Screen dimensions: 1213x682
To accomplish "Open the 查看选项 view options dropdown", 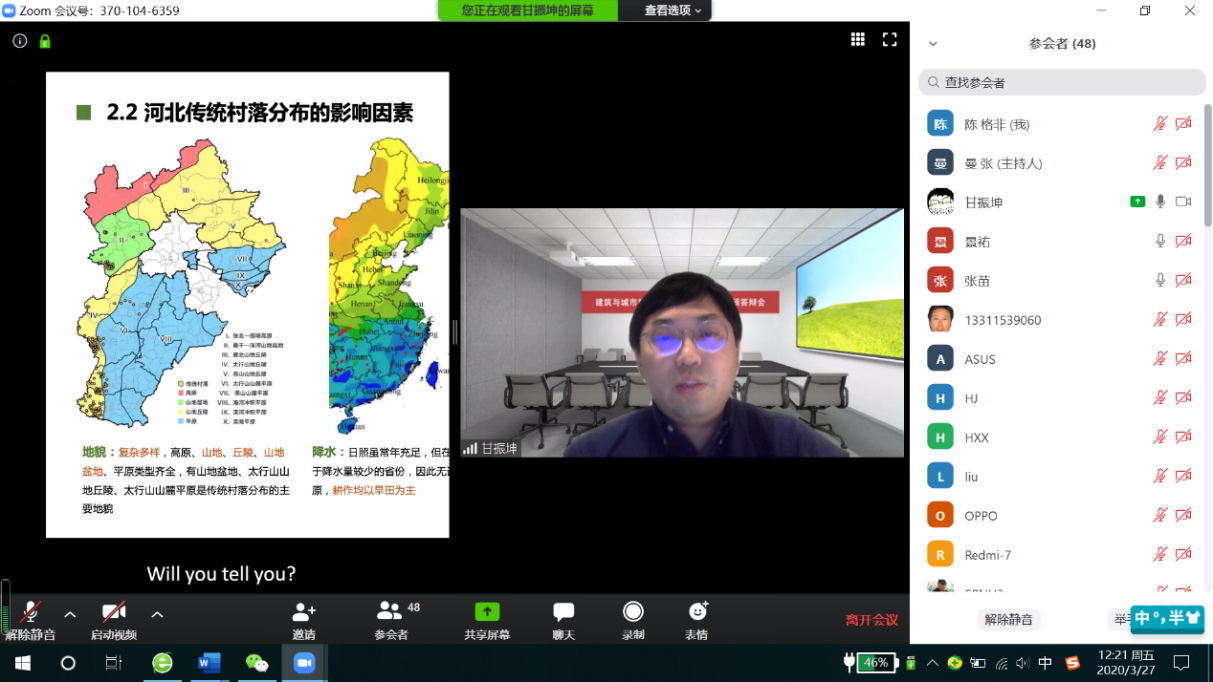I will (673, 10).
